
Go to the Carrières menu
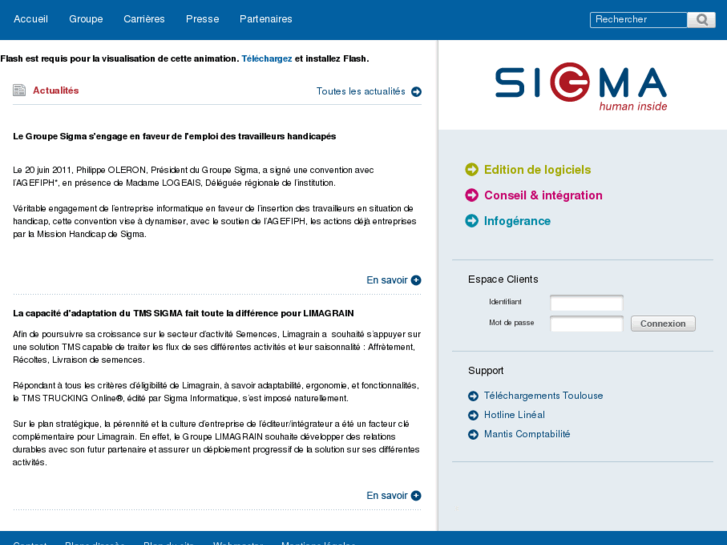point(144,19)
